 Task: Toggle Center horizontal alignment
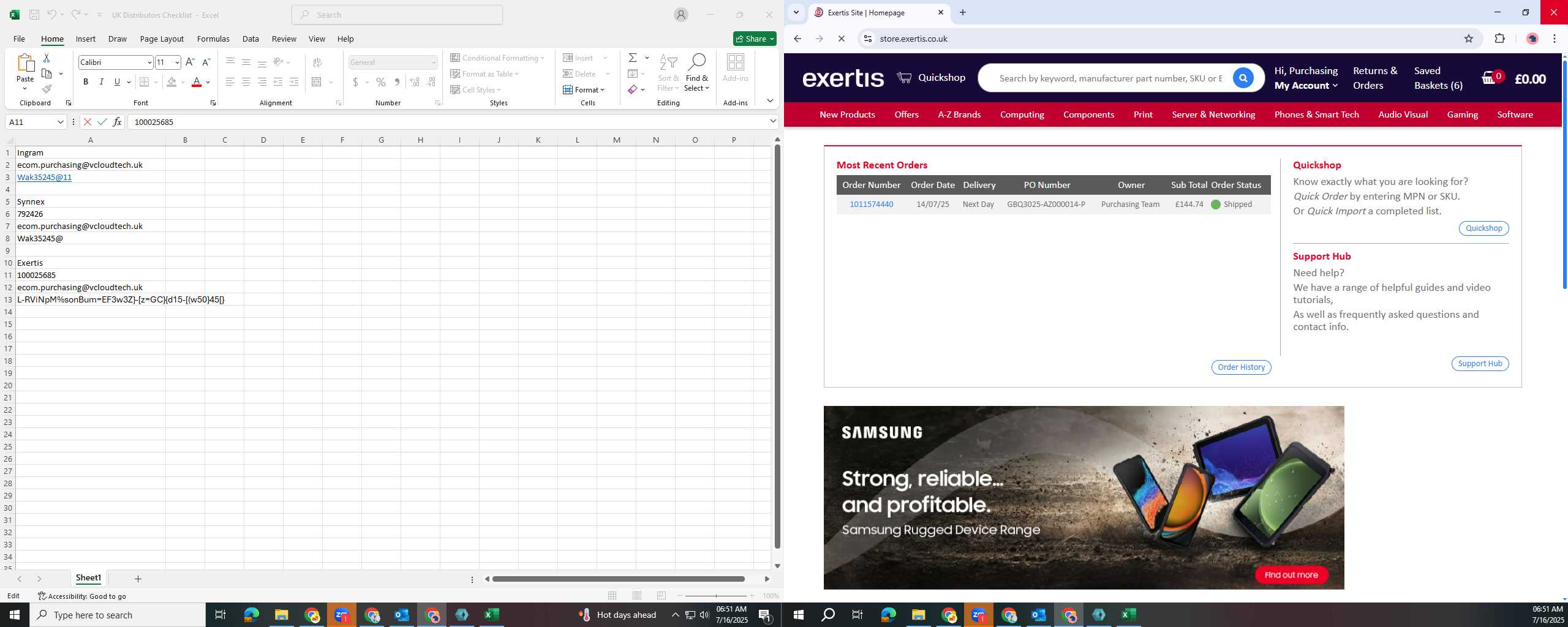(246, 82)
